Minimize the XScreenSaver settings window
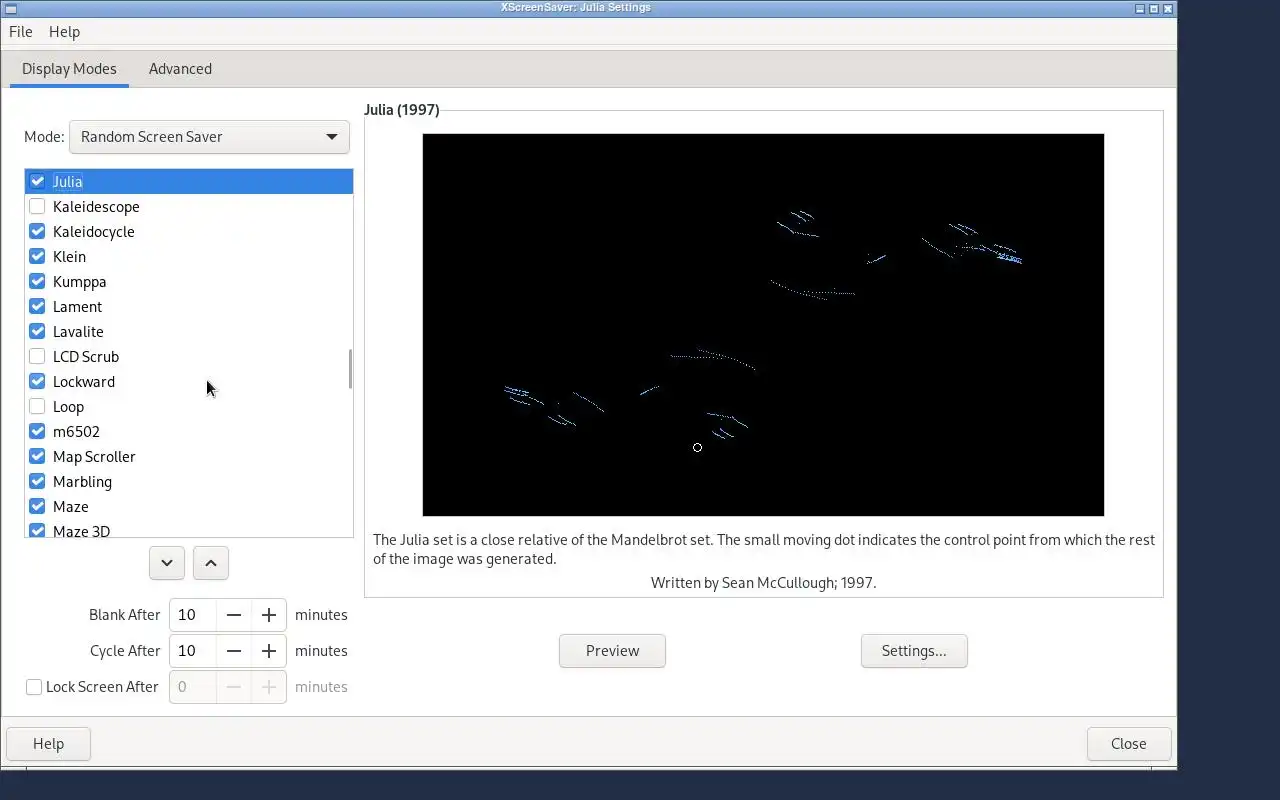 1140,8
